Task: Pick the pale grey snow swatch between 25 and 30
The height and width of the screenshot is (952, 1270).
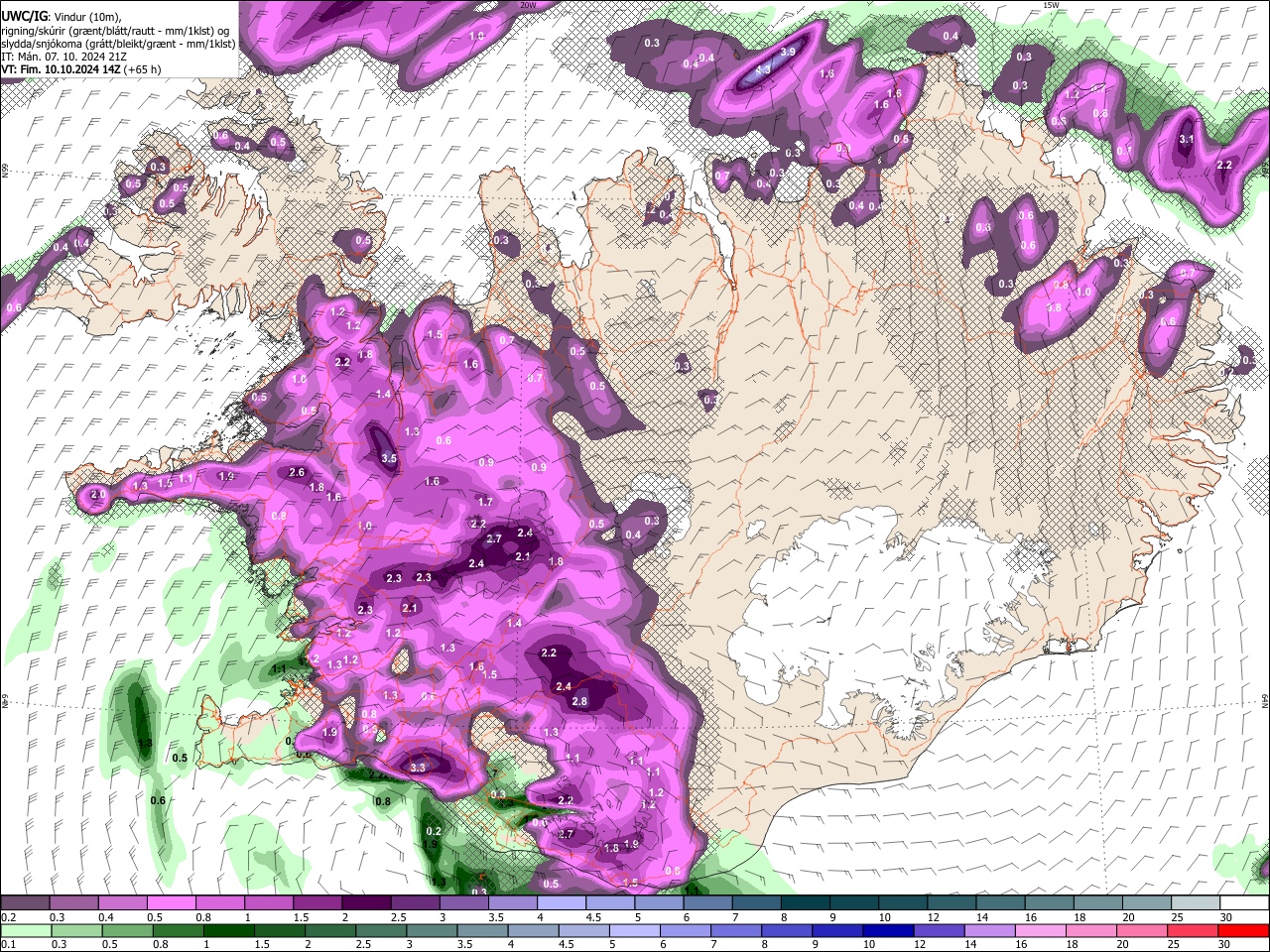Action: pyautogui.click(x=1195, y=903)
